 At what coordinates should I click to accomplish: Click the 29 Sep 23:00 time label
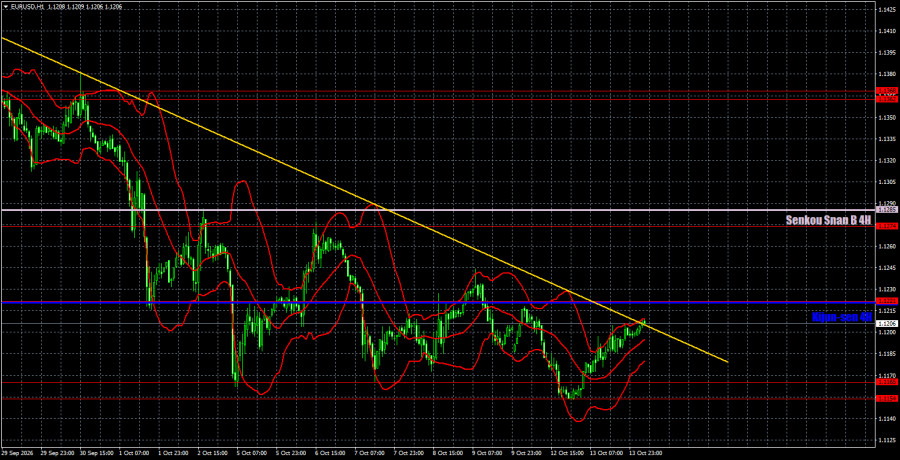tap(56, 453)
